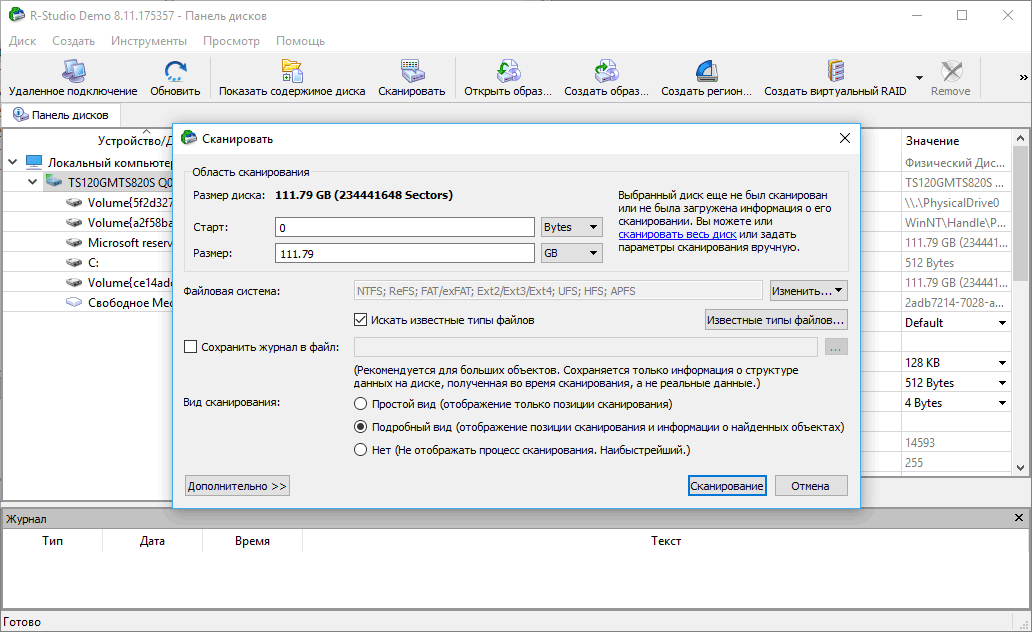Click the Remove toolbar icon
This screenshot has width=1032, height=632.
[951, 70]
